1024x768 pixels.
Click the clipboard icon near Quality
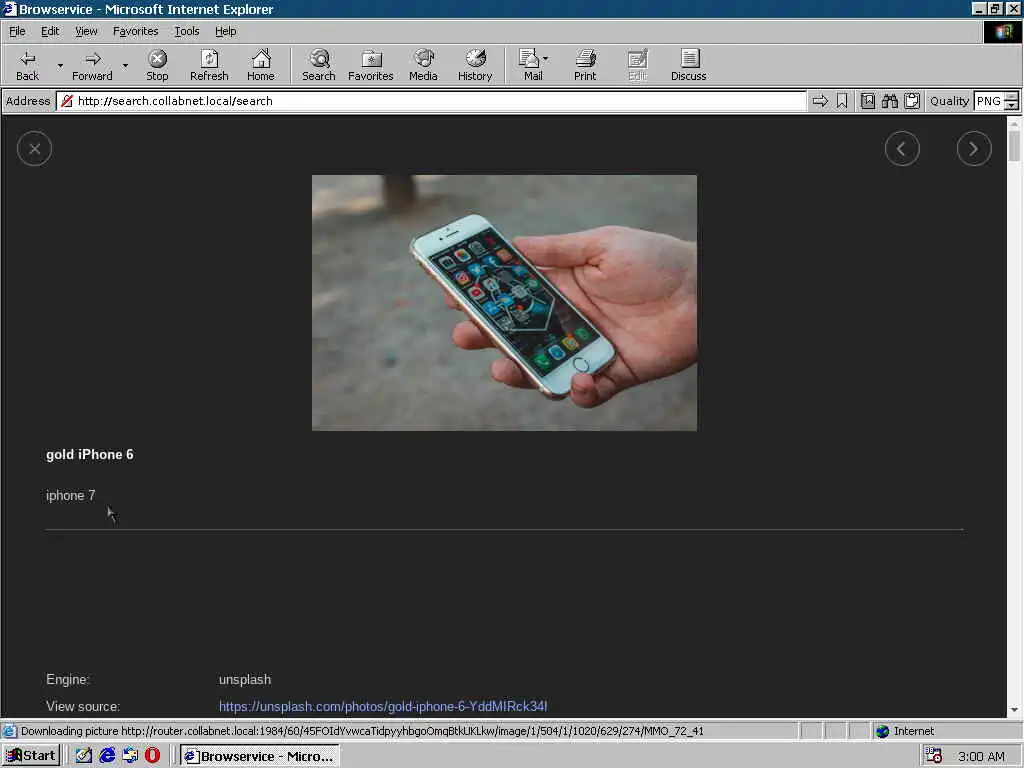click(912, 101)
